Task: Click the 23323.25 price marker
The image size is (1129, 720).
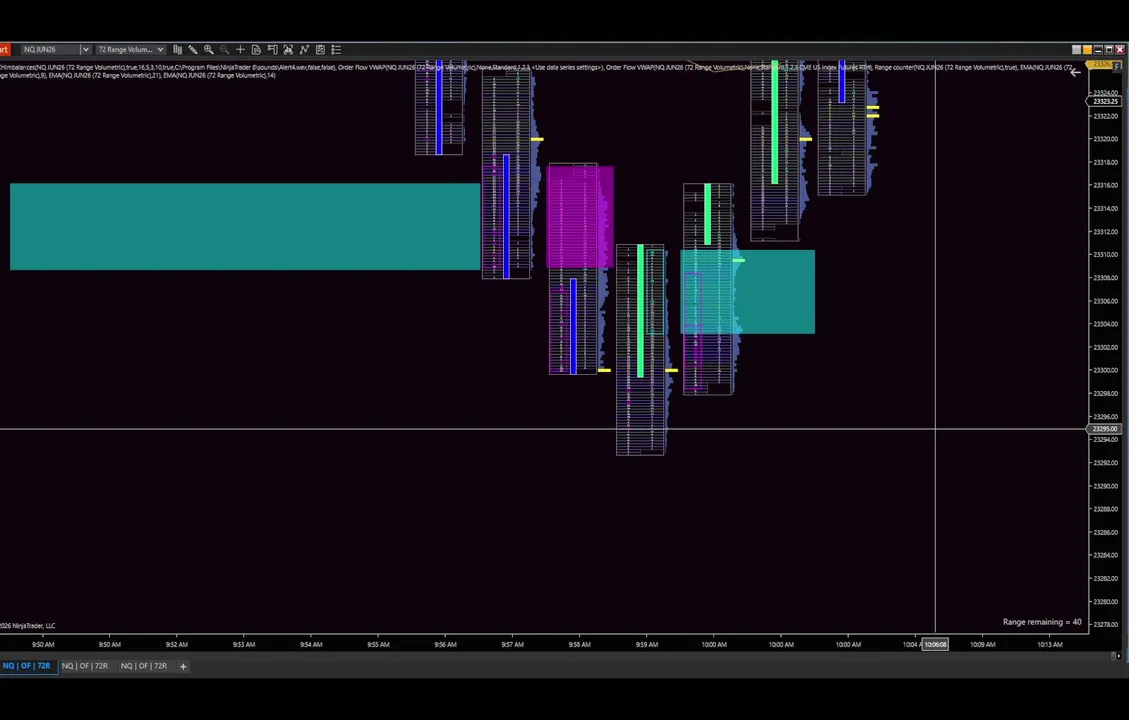Action: click(x=1105, y=102)
